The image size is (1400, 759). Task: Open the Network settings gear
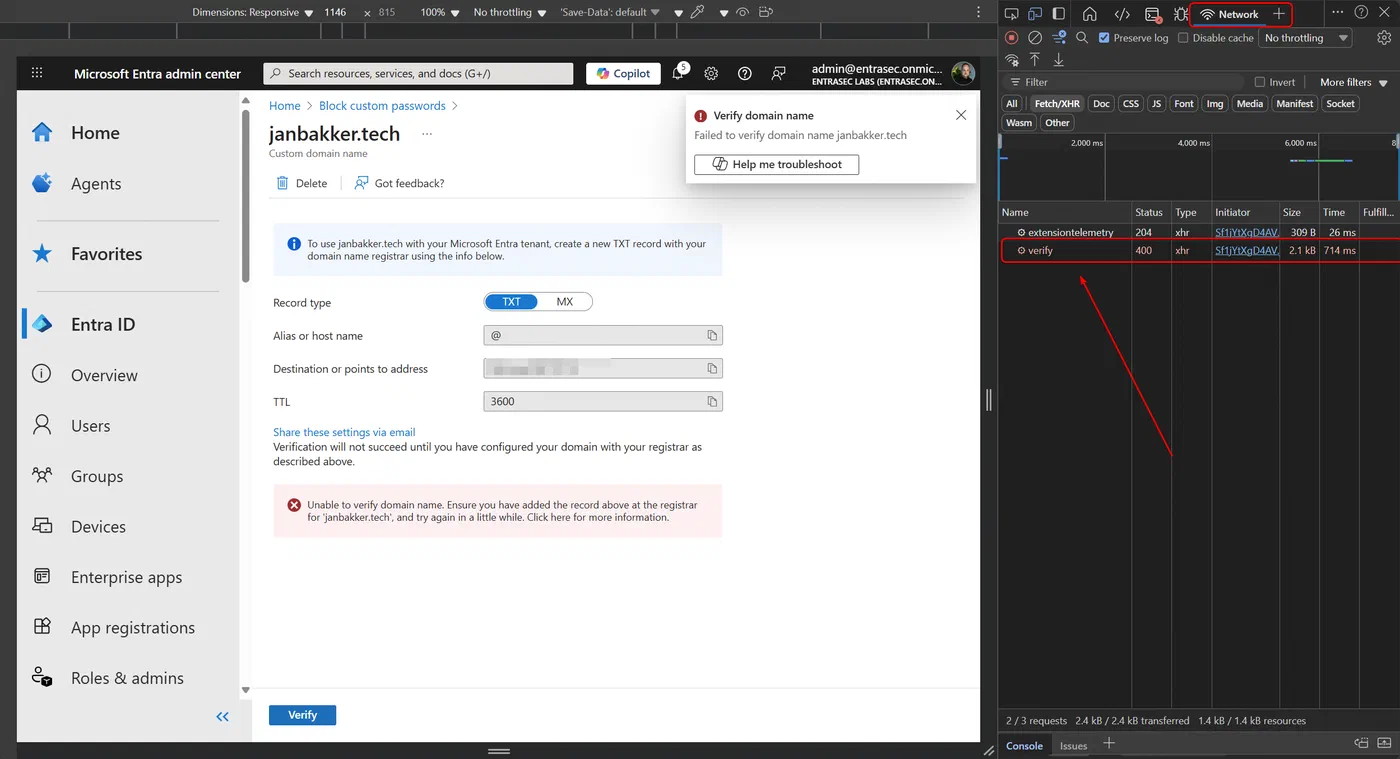1384,38
